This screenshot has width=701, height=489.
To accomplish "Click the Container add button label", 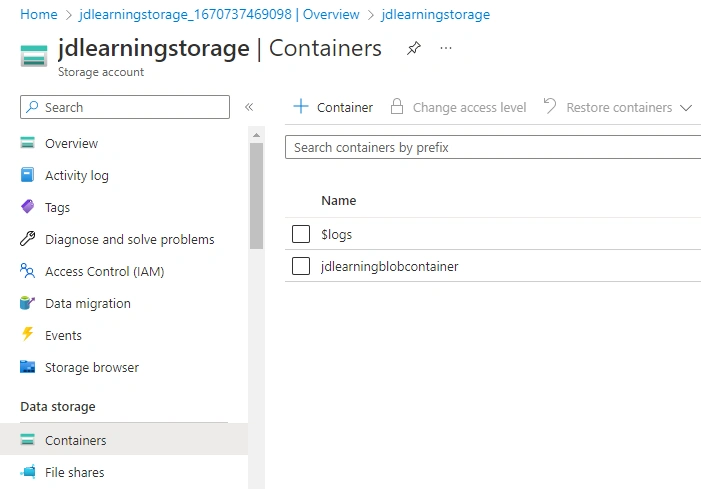I will [x=345, y=108].
